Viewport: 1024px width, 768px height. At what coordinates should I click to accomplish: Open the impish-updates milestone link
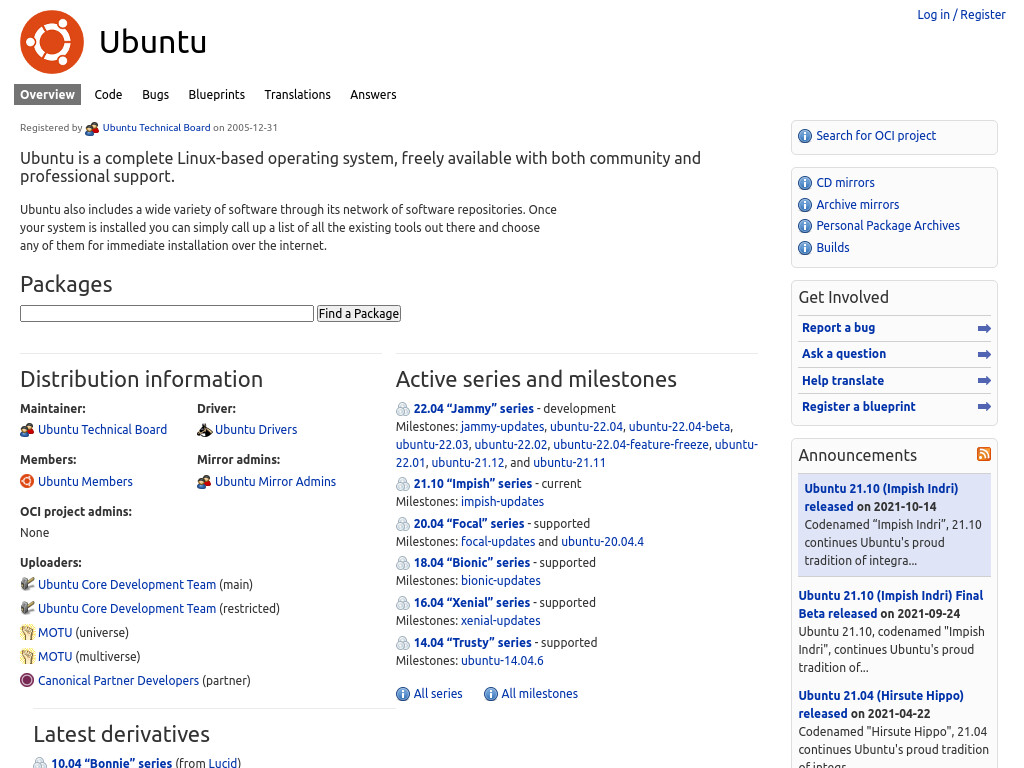tap(502, 502)
